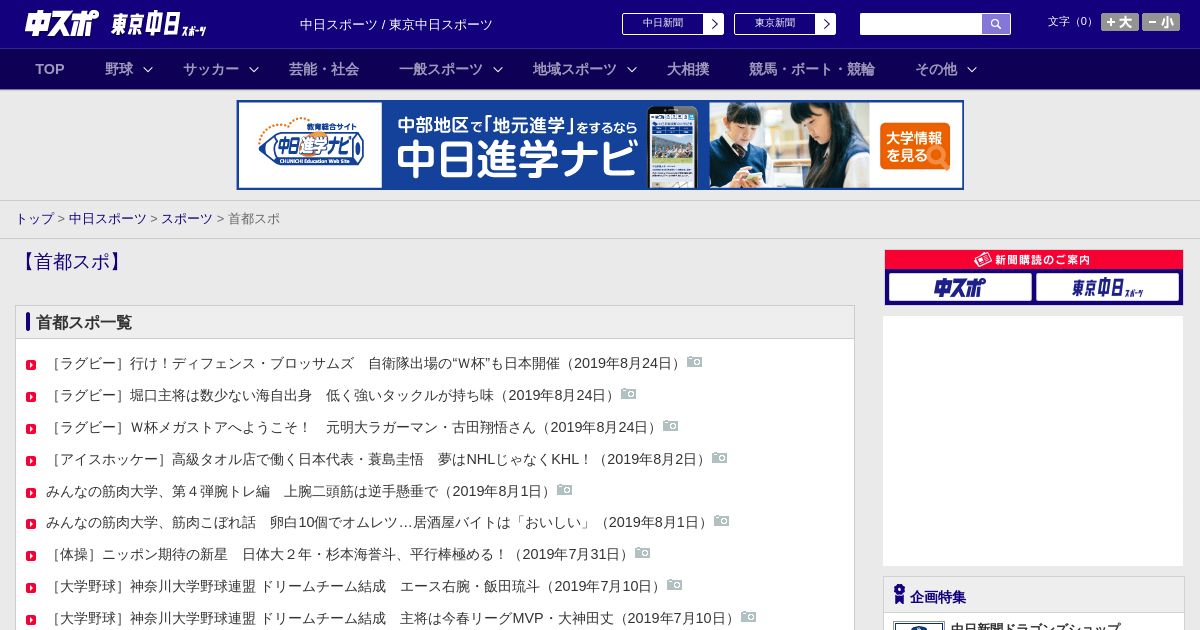Go to 中日スポーツ breadcrumb link
This screenshot has height=630, width=1200.
pyautogui.click(x=108, y=218)
